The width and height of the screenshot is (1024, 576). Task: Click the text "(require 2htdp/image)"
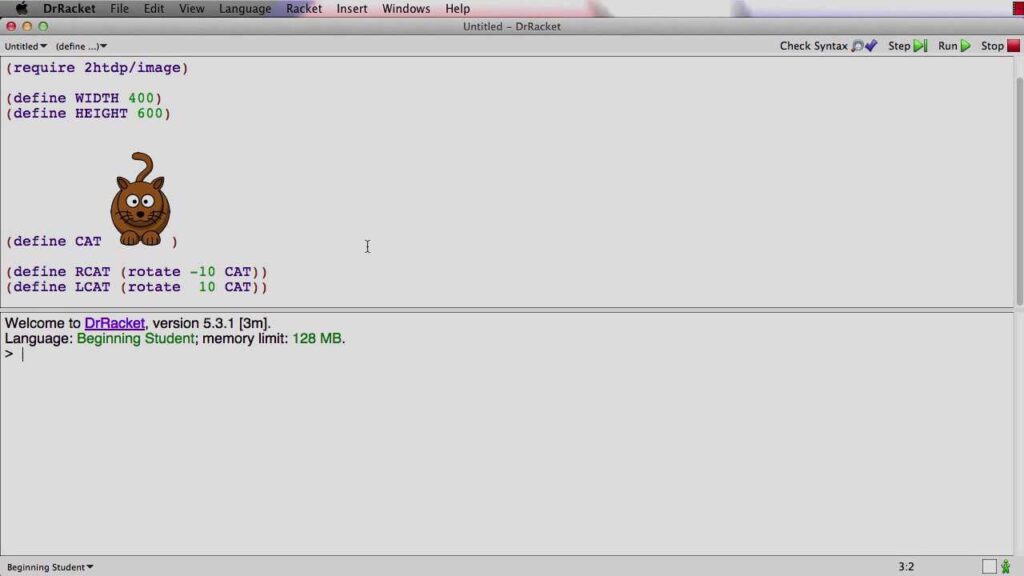click(x=97, y=68)
